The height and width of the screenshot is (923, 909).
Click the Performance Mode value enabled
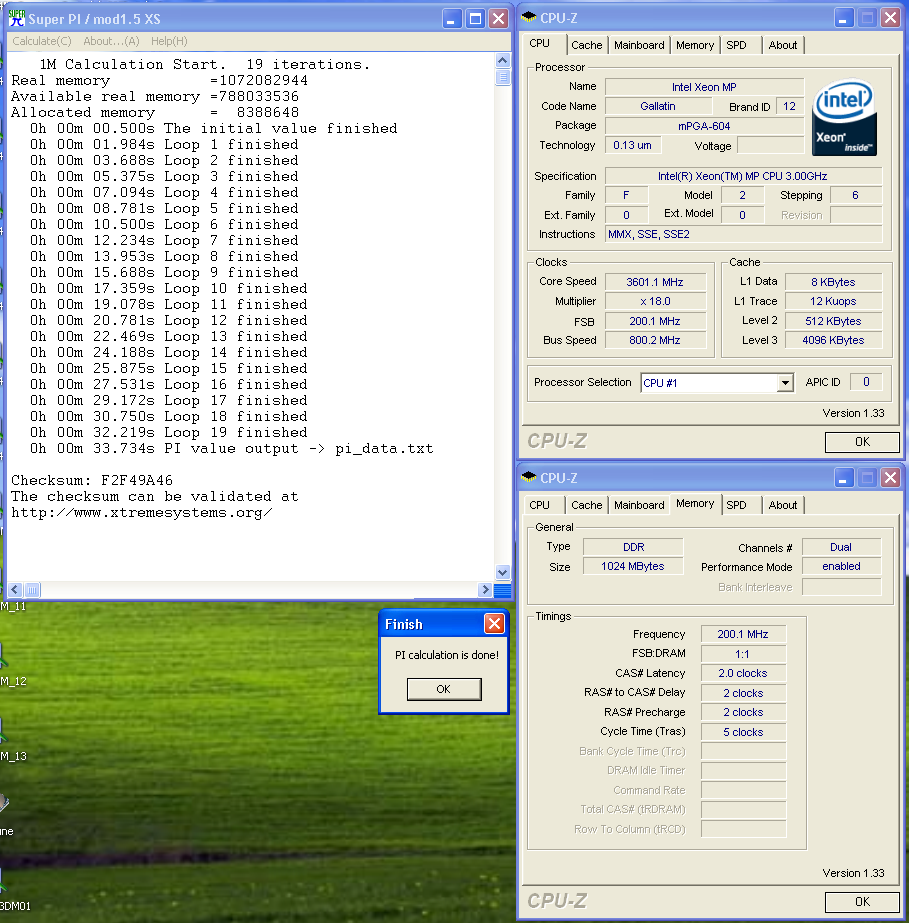pyautogui.click(x=841, y=566)
